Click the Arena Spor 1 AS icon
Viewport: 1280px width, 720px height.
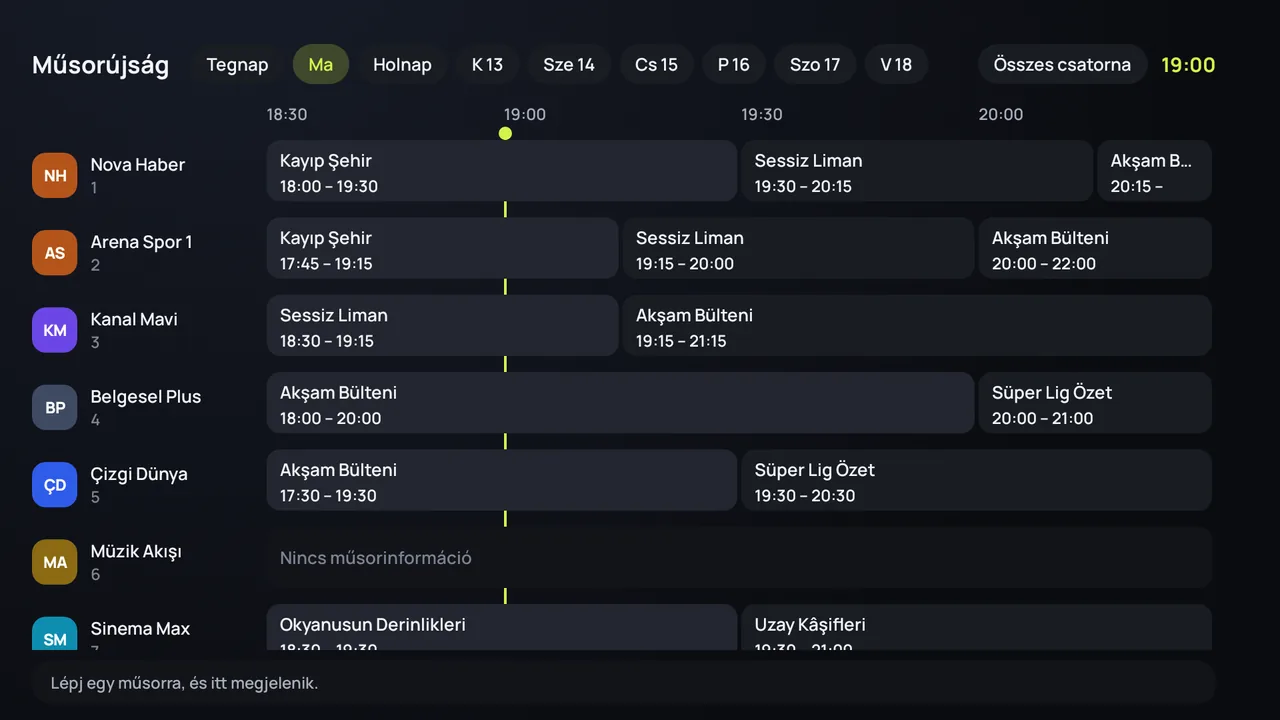coord(54,253)
